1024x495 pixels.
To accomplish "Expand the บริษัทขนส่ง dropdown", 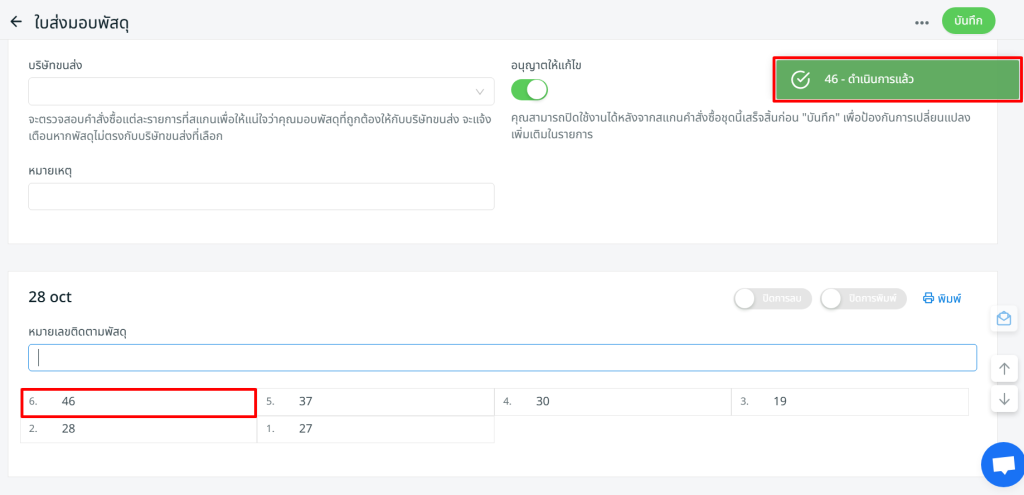I will (x=261, y=92).
